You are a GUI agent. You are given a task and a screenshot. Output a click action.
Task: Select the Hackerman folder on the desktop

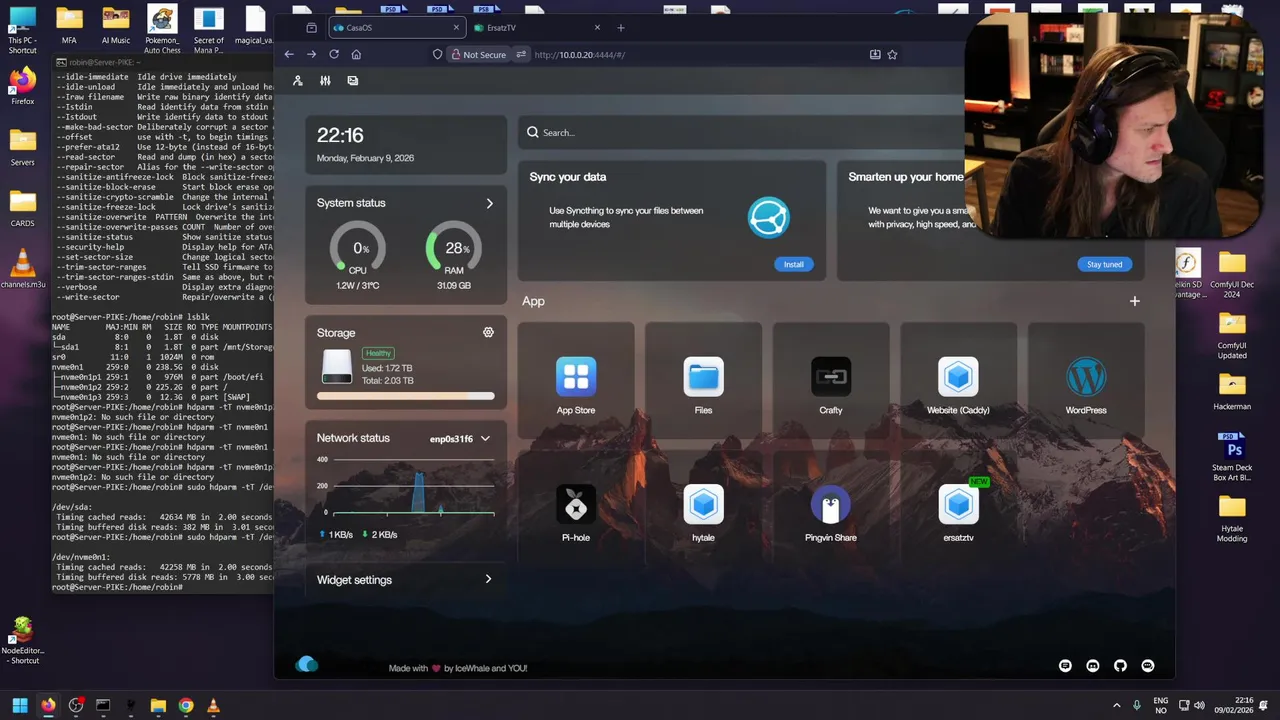pos(1232,389)
